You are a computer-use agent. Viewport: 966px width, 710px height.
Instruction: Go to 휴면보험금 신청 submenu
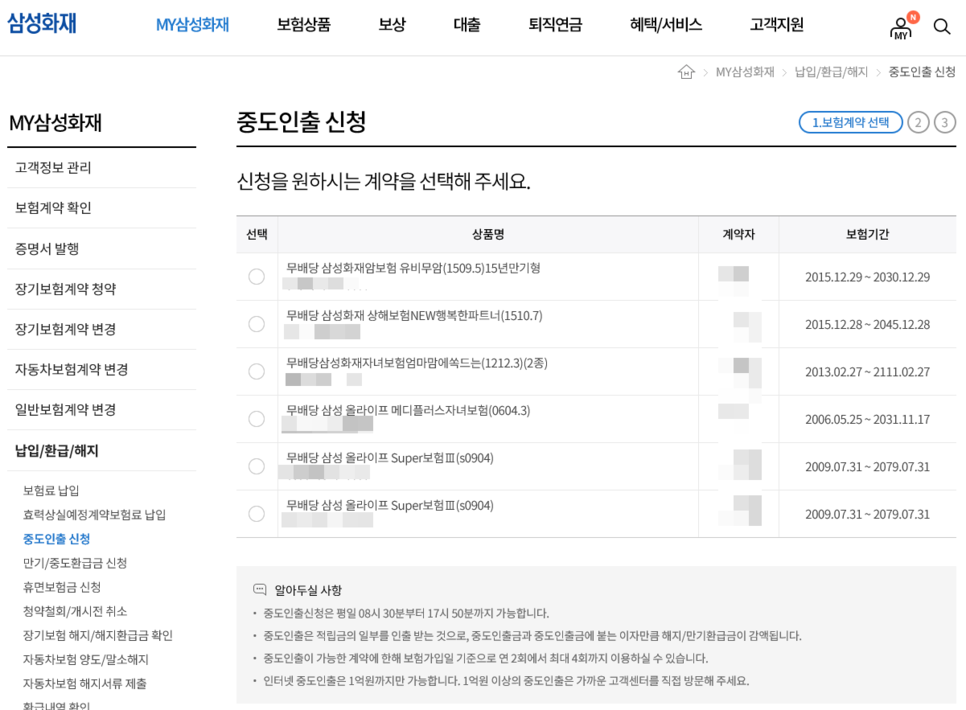coord(62,587)
